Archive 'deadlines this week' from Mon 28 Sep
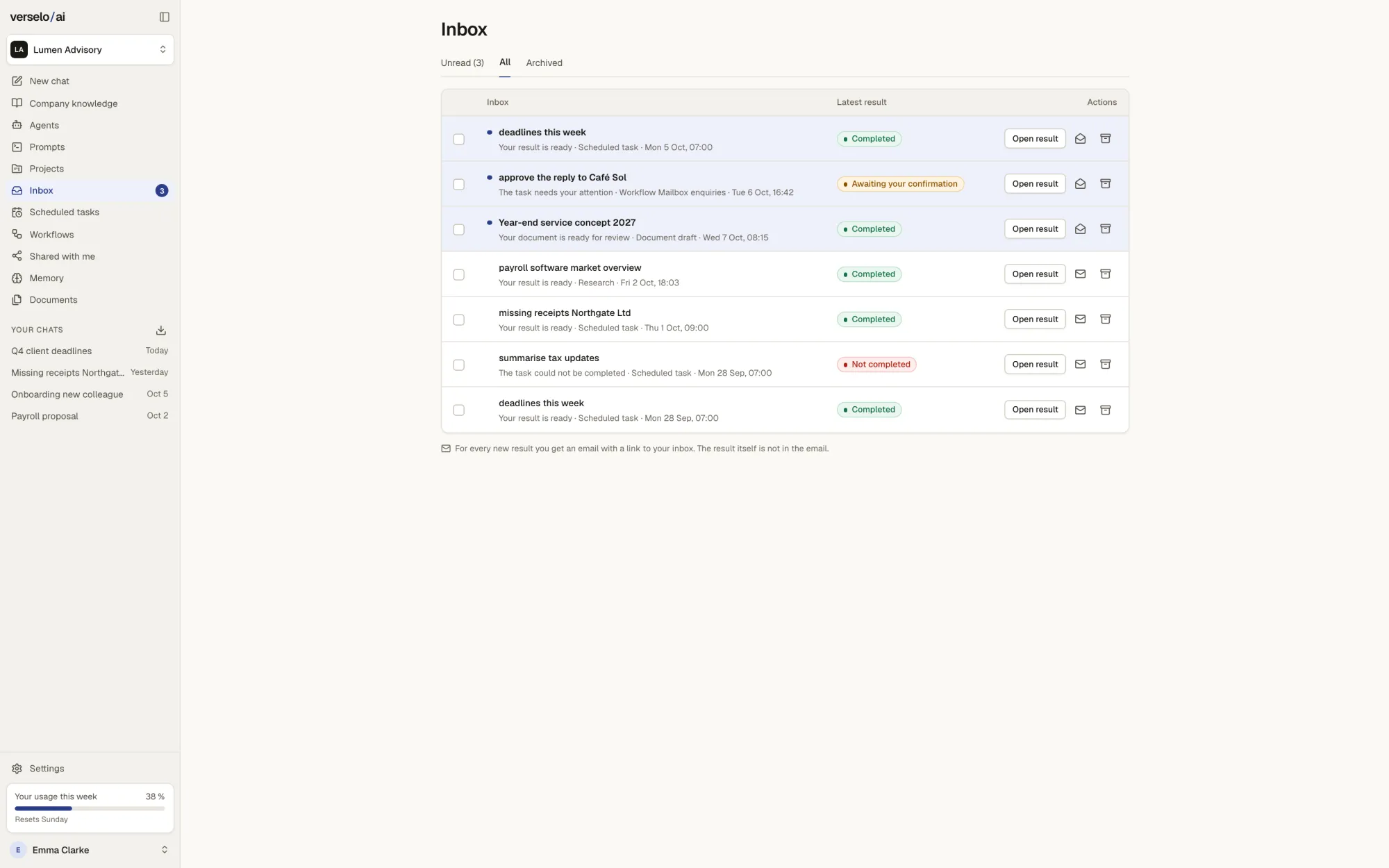 pos(1105,410)
